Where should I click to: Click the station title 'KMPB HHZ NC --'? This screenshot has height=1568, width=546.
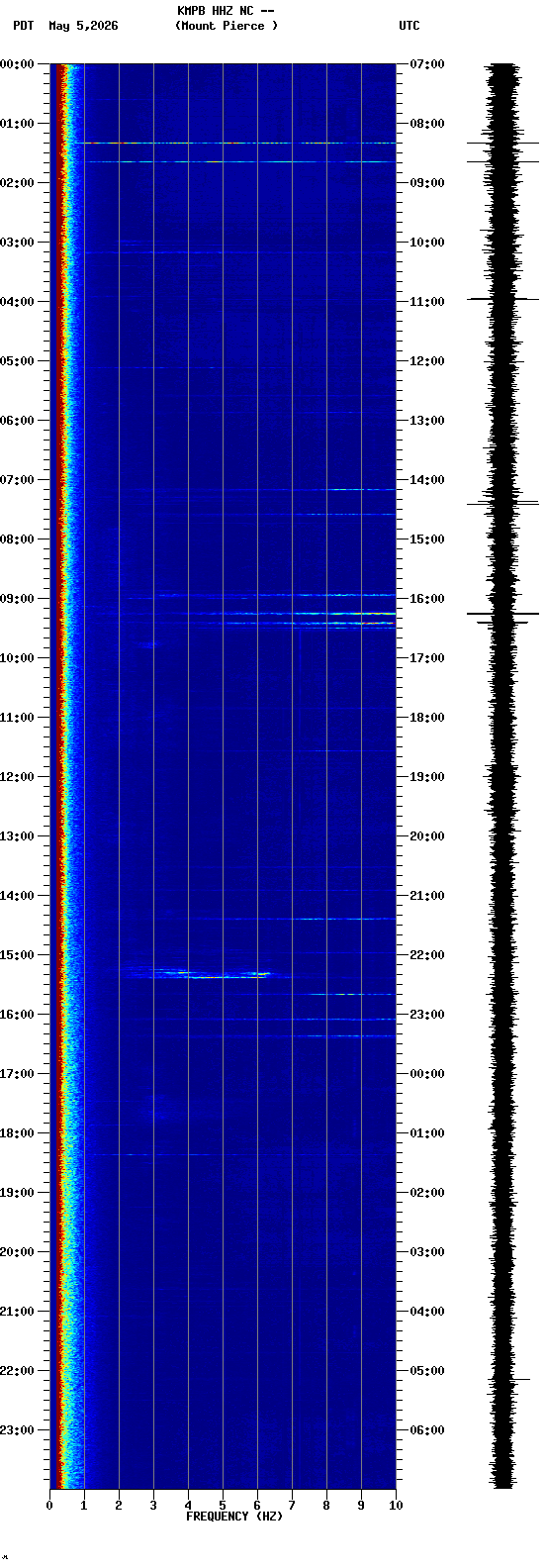click(226, 11)
